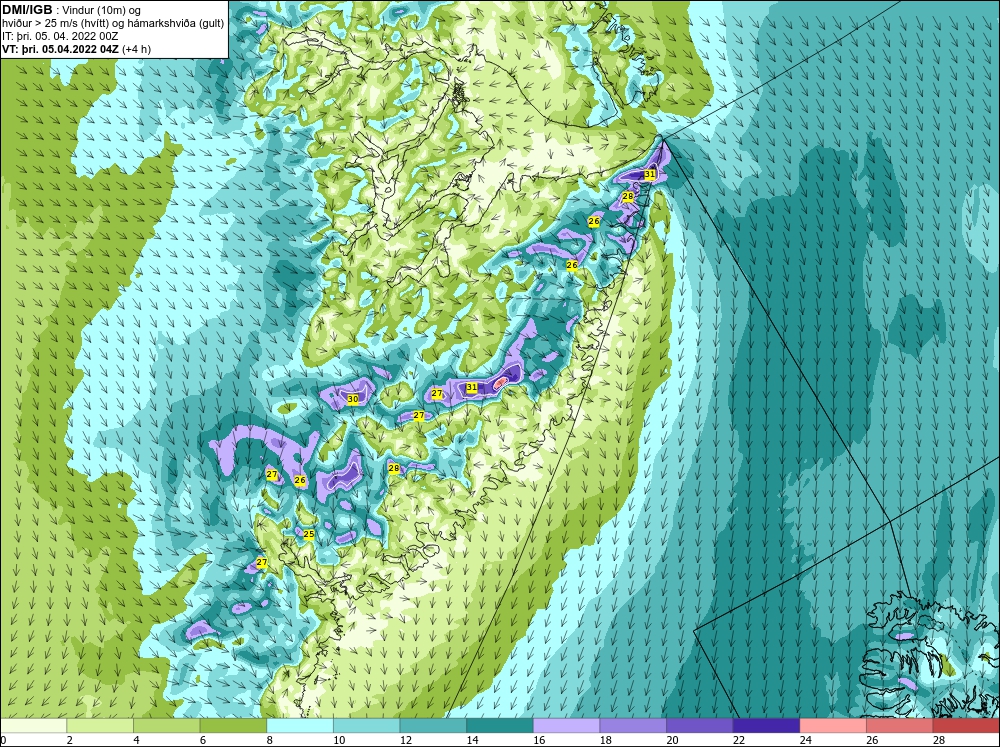Click gust label 27 directly left of central 31
Screen dimensions: 1000x747
437,394
